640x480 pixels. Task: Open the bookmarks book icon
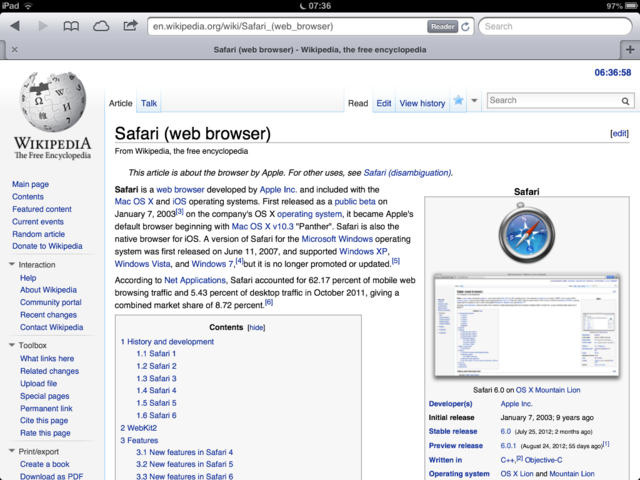coord(71,27)
